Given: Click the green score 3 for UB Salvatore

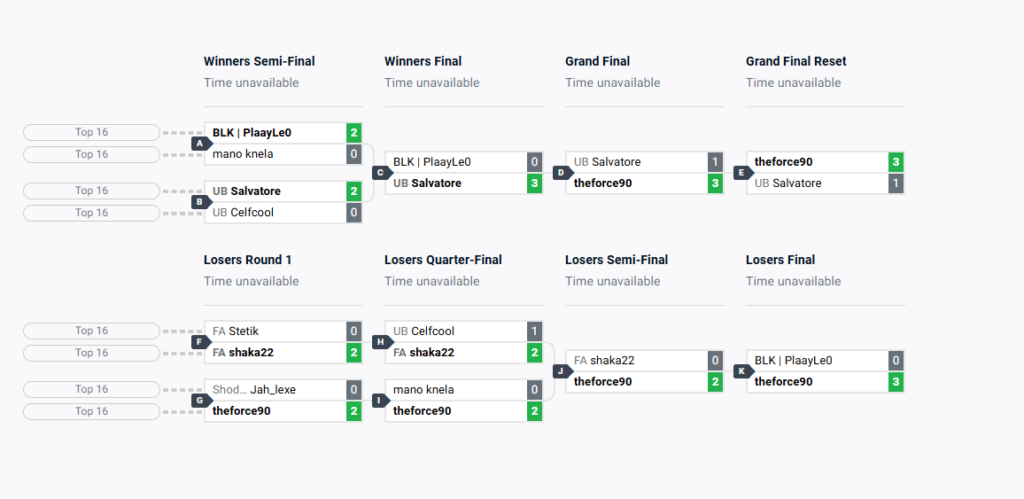Looking at the screenshot, I should point(534,183).
